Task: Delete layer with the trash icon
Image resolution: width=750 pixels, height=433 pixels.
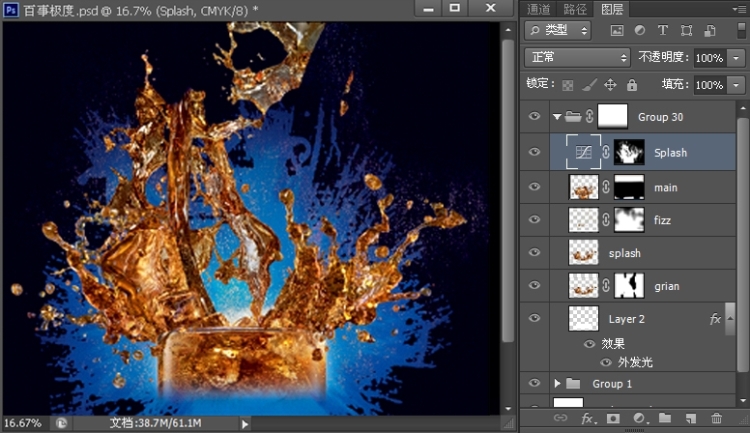Action: pyautogui.click(x=716, y=419)
